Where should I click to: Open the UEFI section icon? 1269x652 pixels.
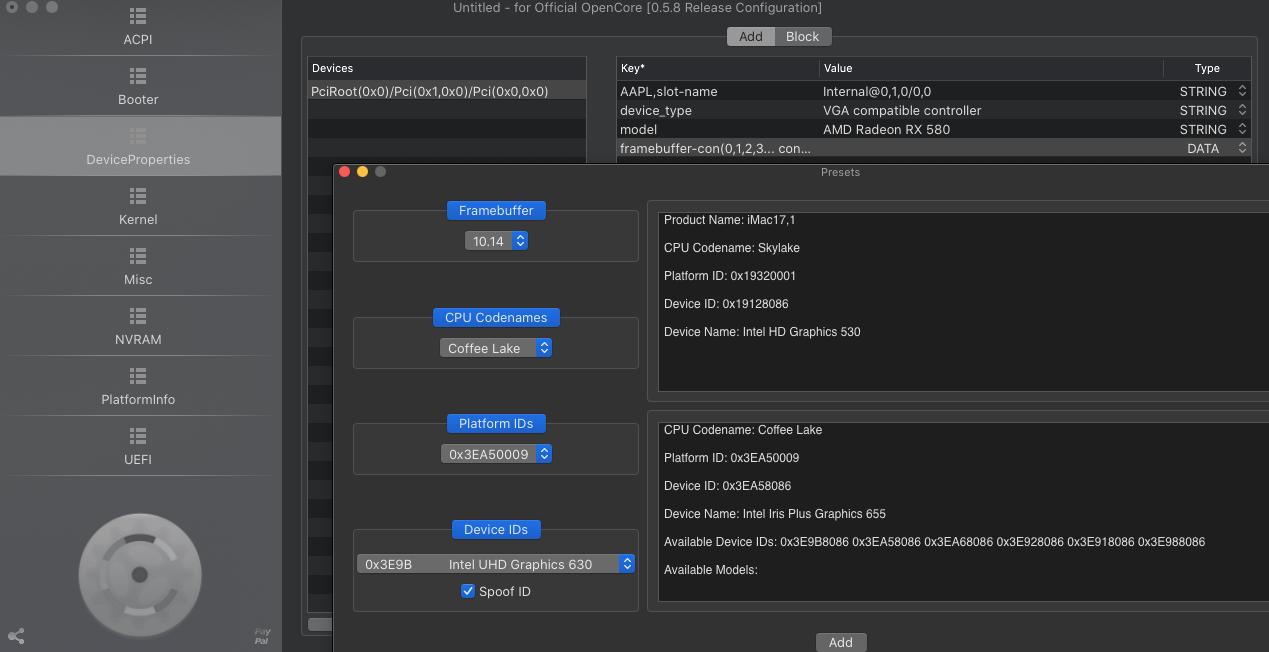tap(138, 436)
